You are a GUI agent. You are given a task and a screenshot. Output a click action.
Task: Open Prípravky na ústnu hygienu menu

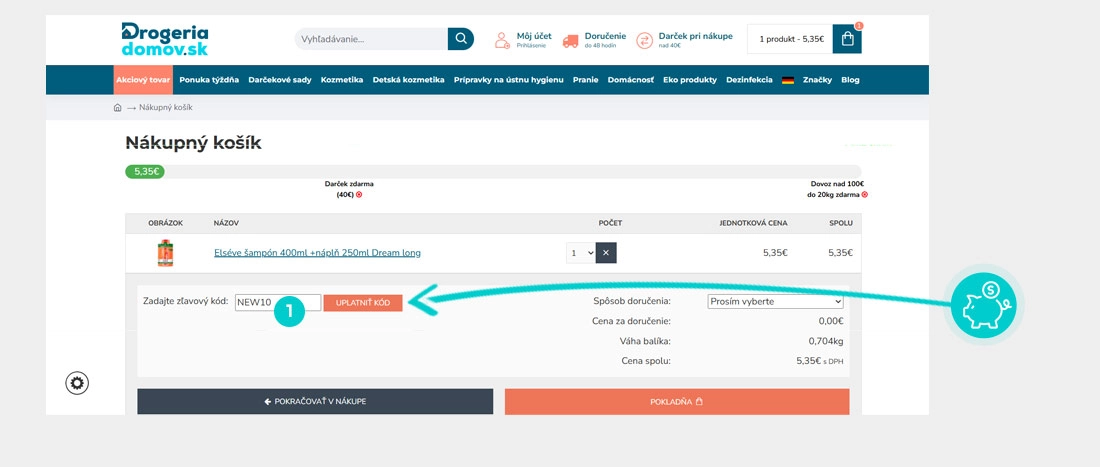[509, 80]
